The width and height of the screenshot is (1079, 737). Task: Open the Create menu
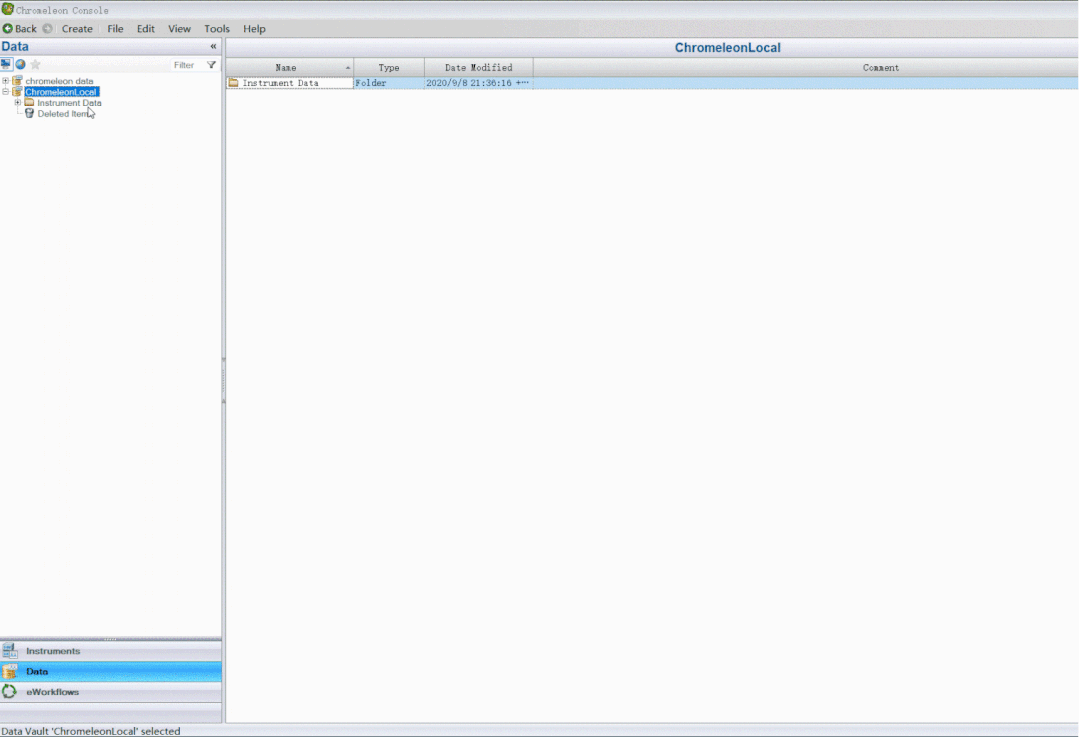(x=77, y=29)
